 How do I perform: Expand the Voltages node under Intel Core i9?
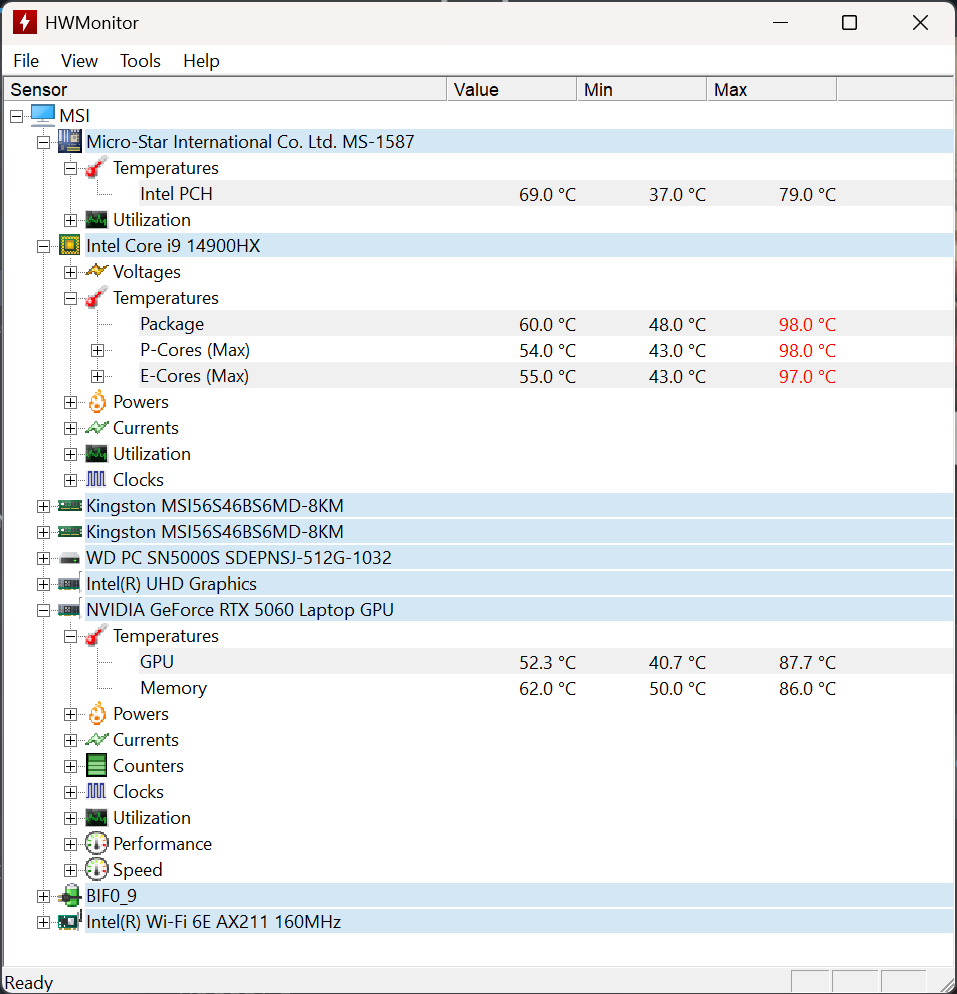[x=70, y=272]
